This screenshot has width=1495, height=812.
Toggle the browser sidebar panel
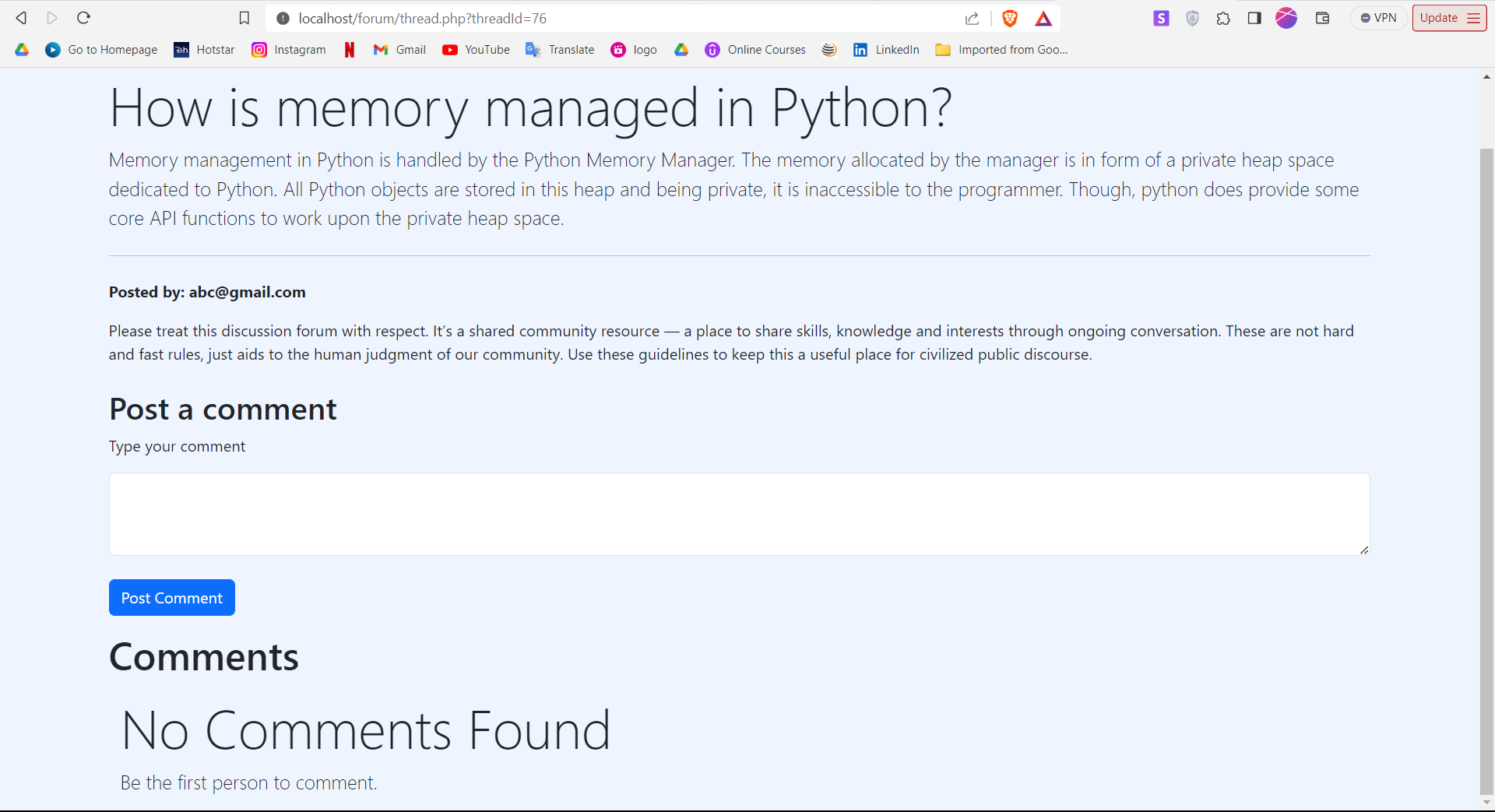click(1254, 18)
